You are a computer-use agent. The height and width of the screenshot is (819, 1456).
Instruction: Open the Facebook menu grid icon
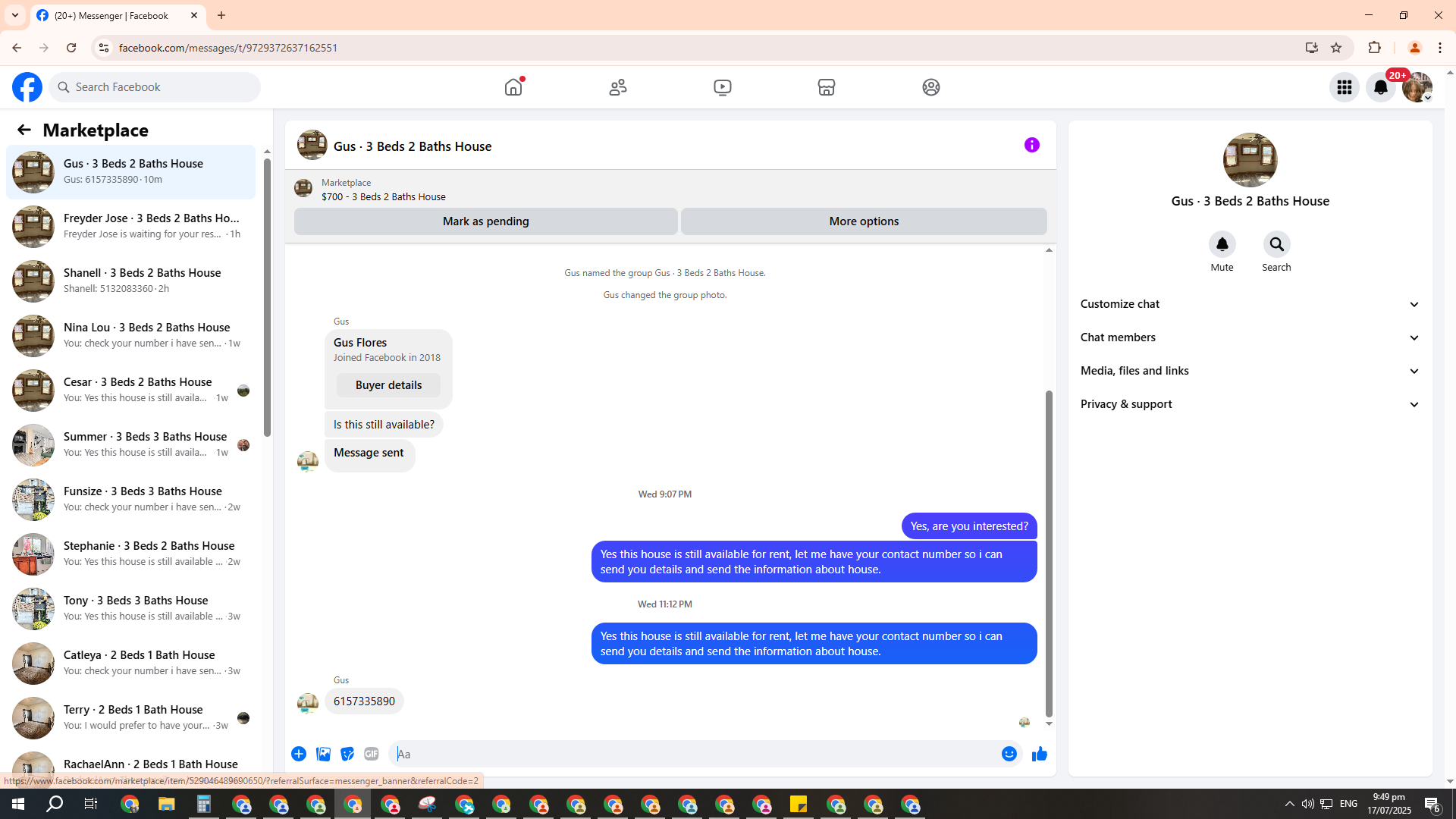point(1345,87)
